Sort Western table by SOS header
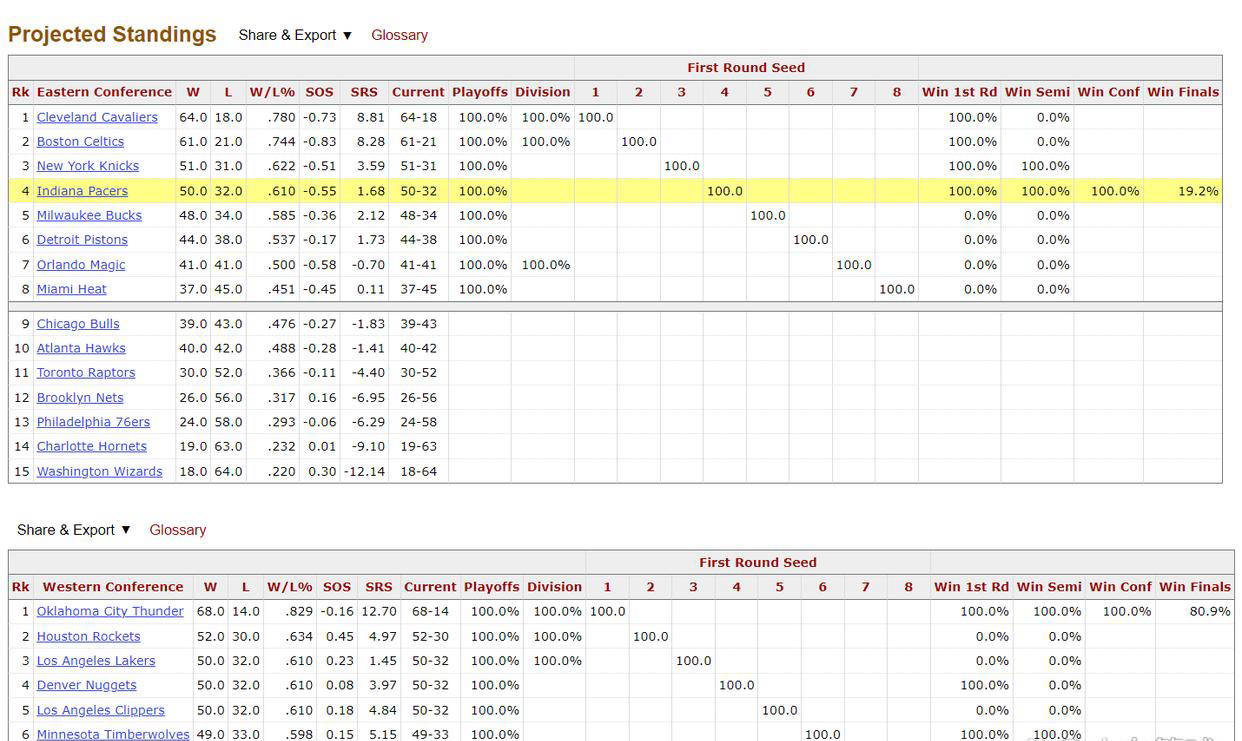The image size is (1242, 741). [337, 587]
